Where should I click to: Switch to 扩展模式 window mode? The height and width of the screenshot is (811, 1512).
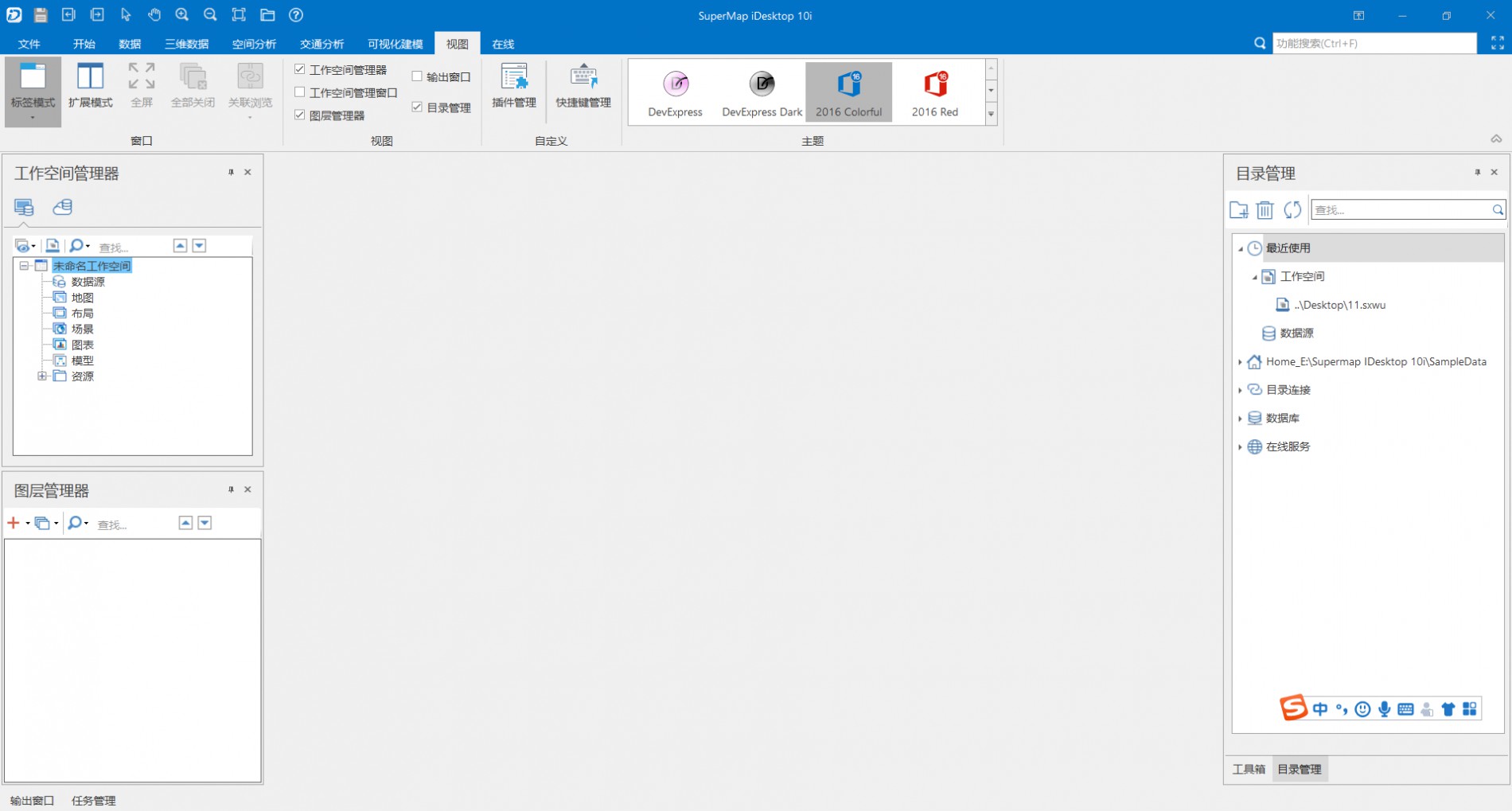(90, 85)
